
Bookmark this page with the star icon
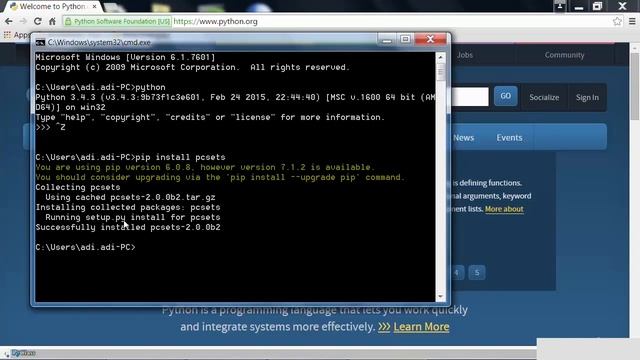[617, 21]
